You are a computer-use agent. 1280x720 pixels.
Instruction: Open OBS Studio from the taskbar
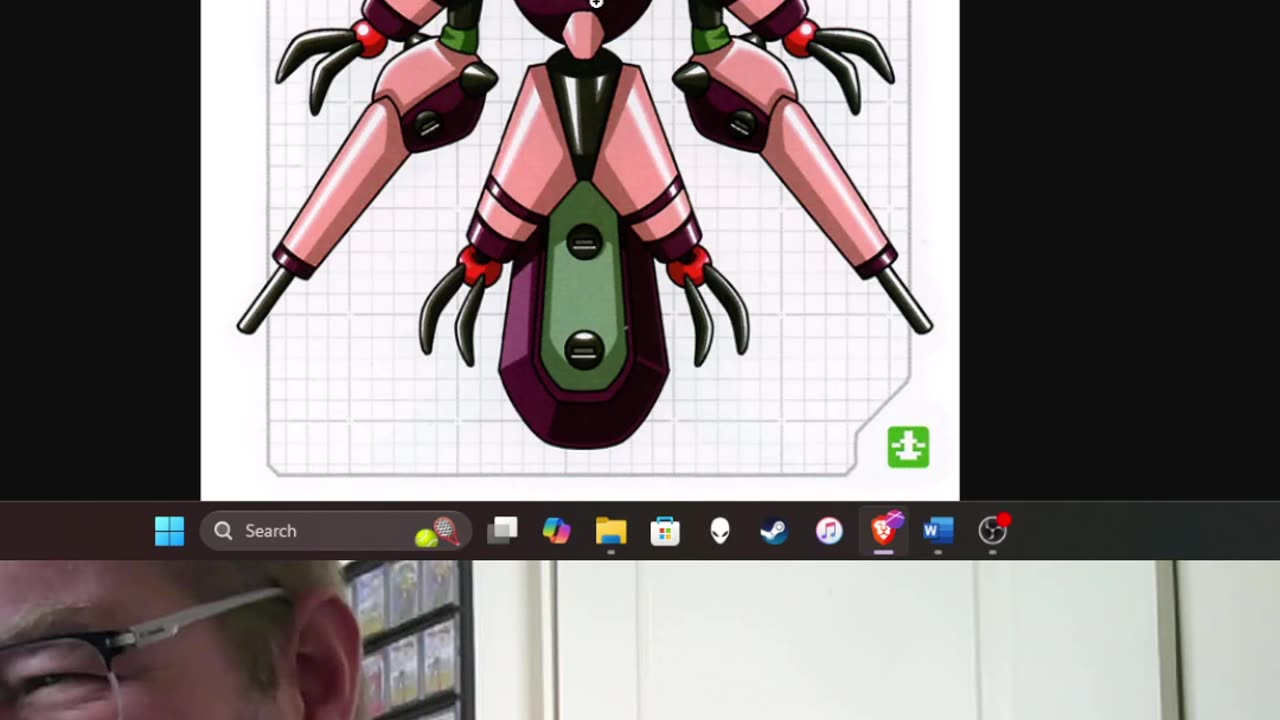pyautogui.click(x=993, y=530)
